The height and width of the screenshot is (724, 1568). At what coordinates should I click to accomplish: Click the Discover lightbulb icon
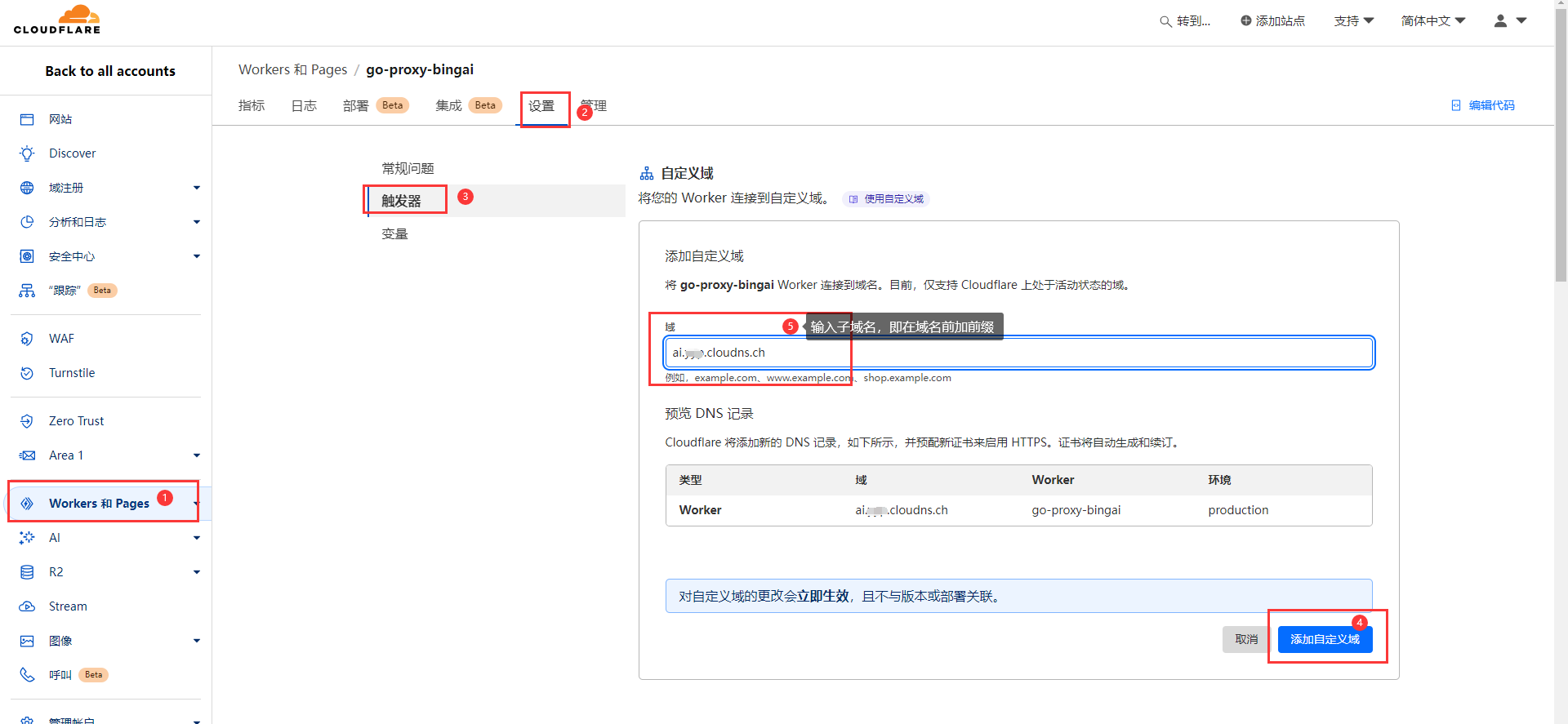(27, 153)
